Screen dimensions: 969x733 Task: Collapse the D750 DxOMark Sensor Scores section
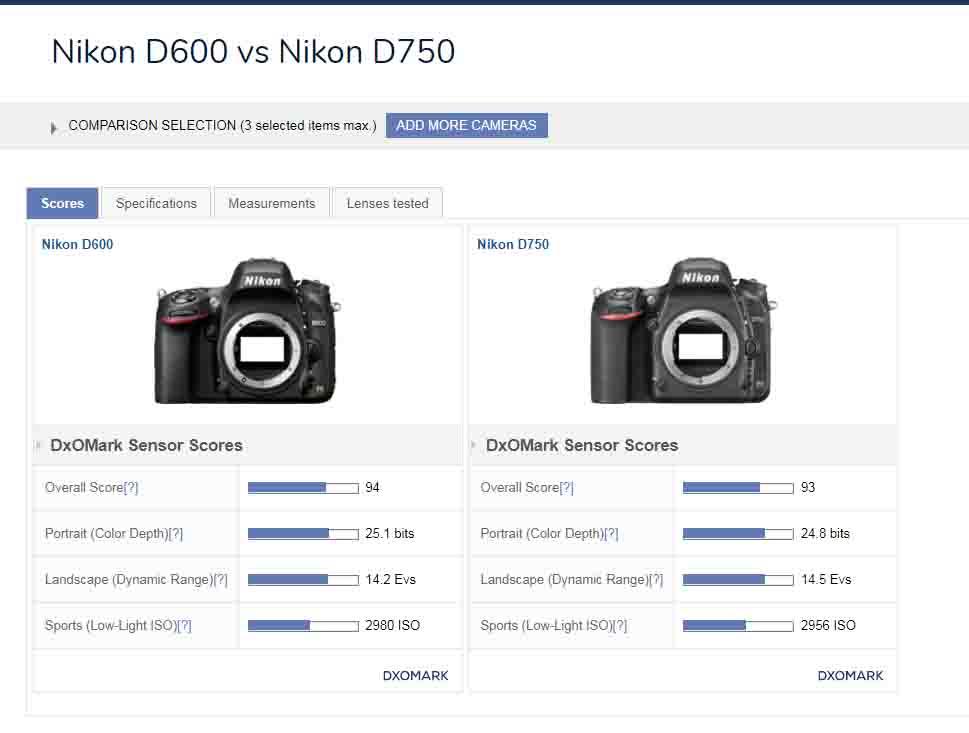point(473,445)
